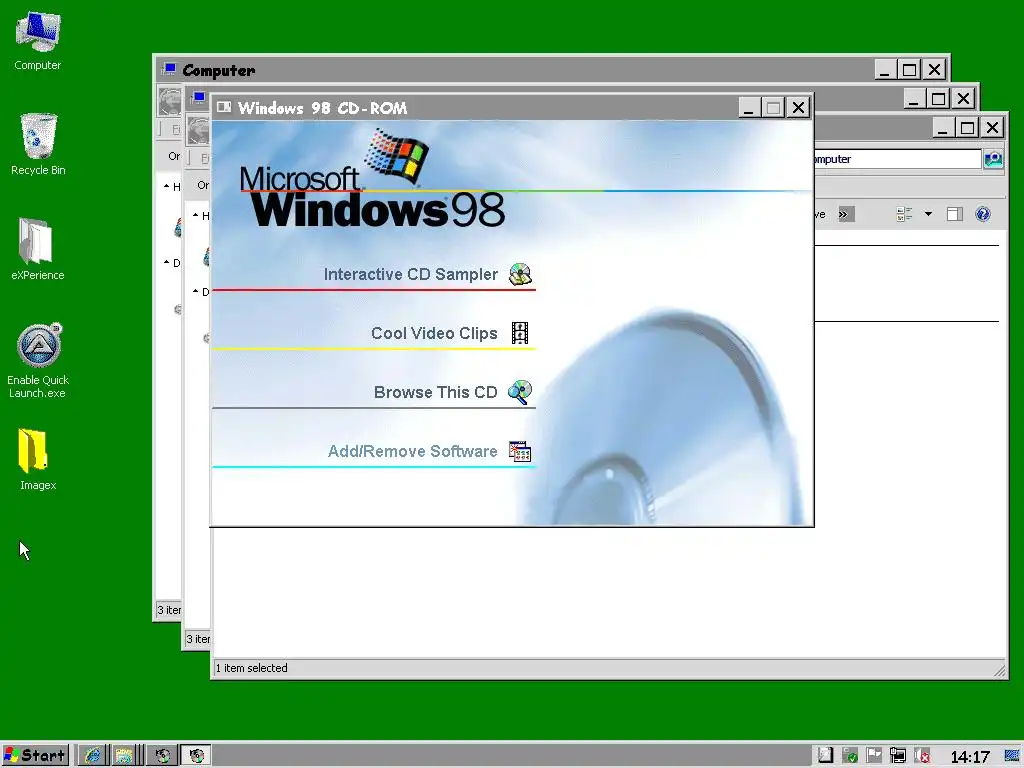Click the change view icon in the toolbar

(x=904, y=214)
